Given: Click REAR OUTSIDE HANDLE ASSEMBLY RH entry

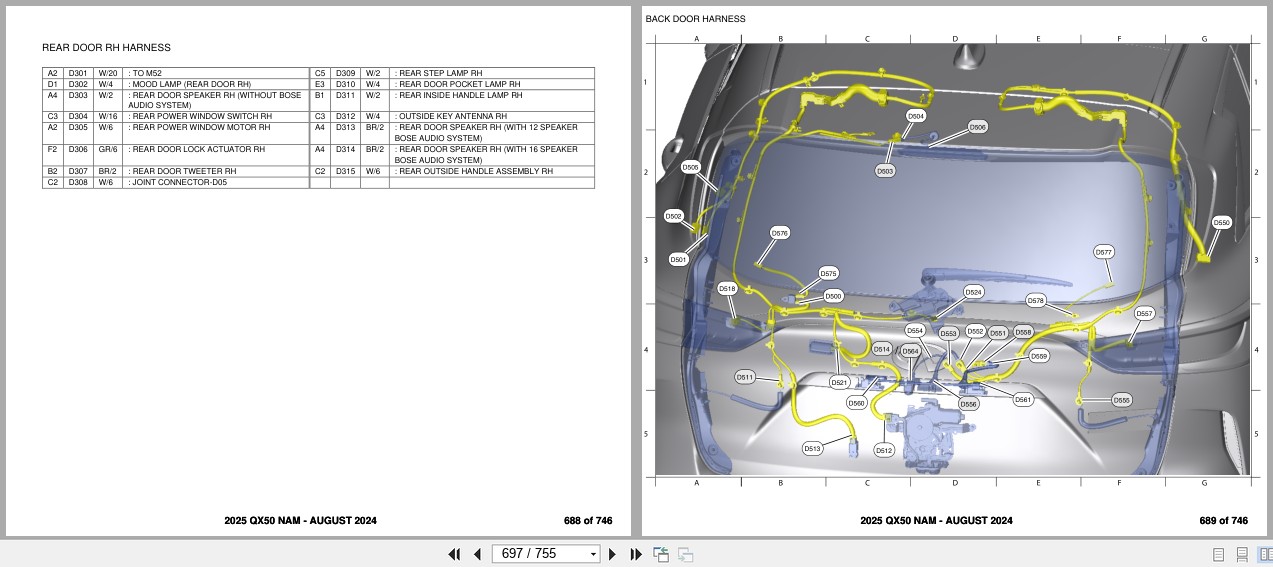Looking at the screenshot, I should tap(476, 171).
